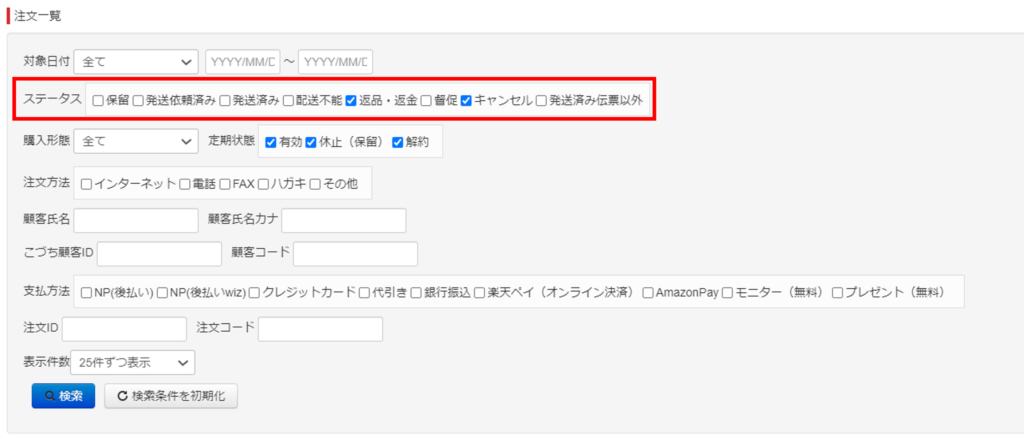
Task: Uncheck 有効 in 定期状態
Action: 271,142
